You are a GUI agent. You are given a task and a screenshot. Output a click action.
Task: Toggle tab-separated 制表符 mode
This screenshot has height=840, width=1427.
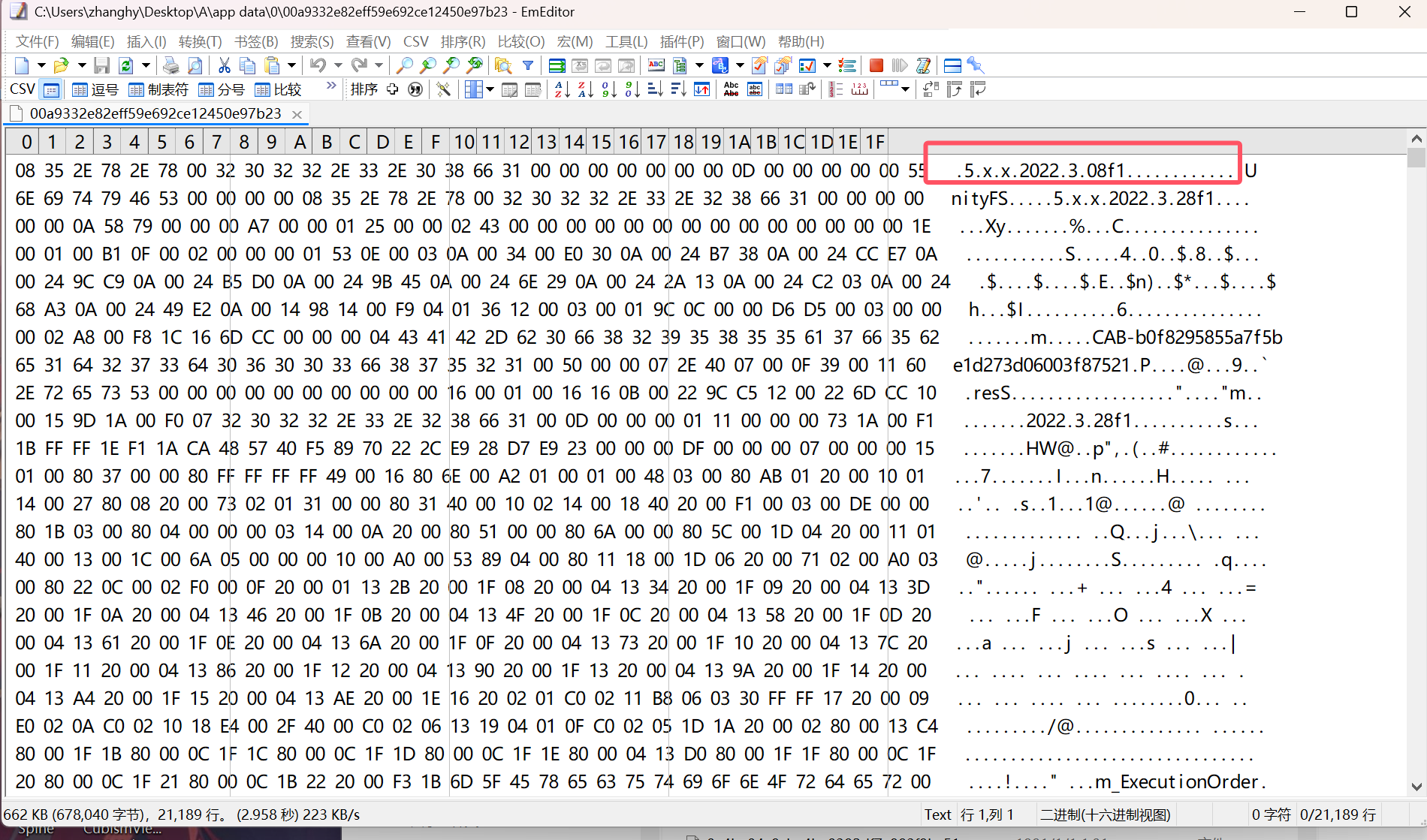point(158,90)
